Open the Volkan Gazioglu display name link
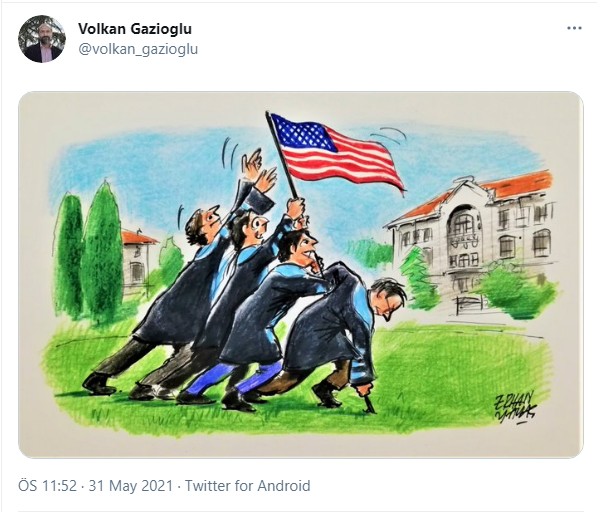 [x=135, y=29]
